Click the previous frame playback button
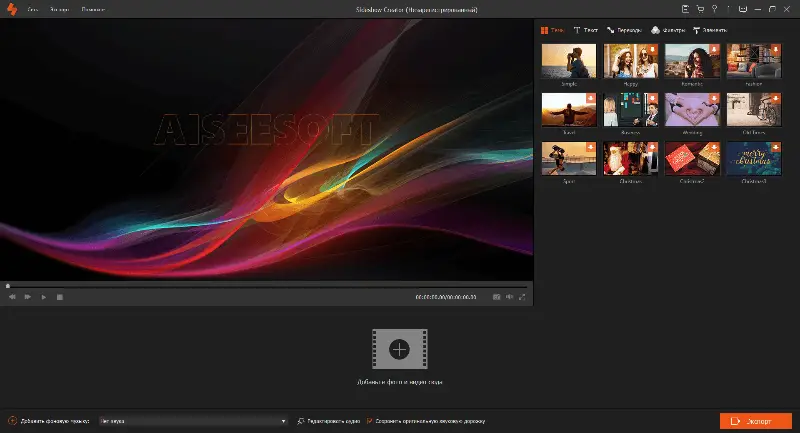800x433 pixels. [12, 297]
